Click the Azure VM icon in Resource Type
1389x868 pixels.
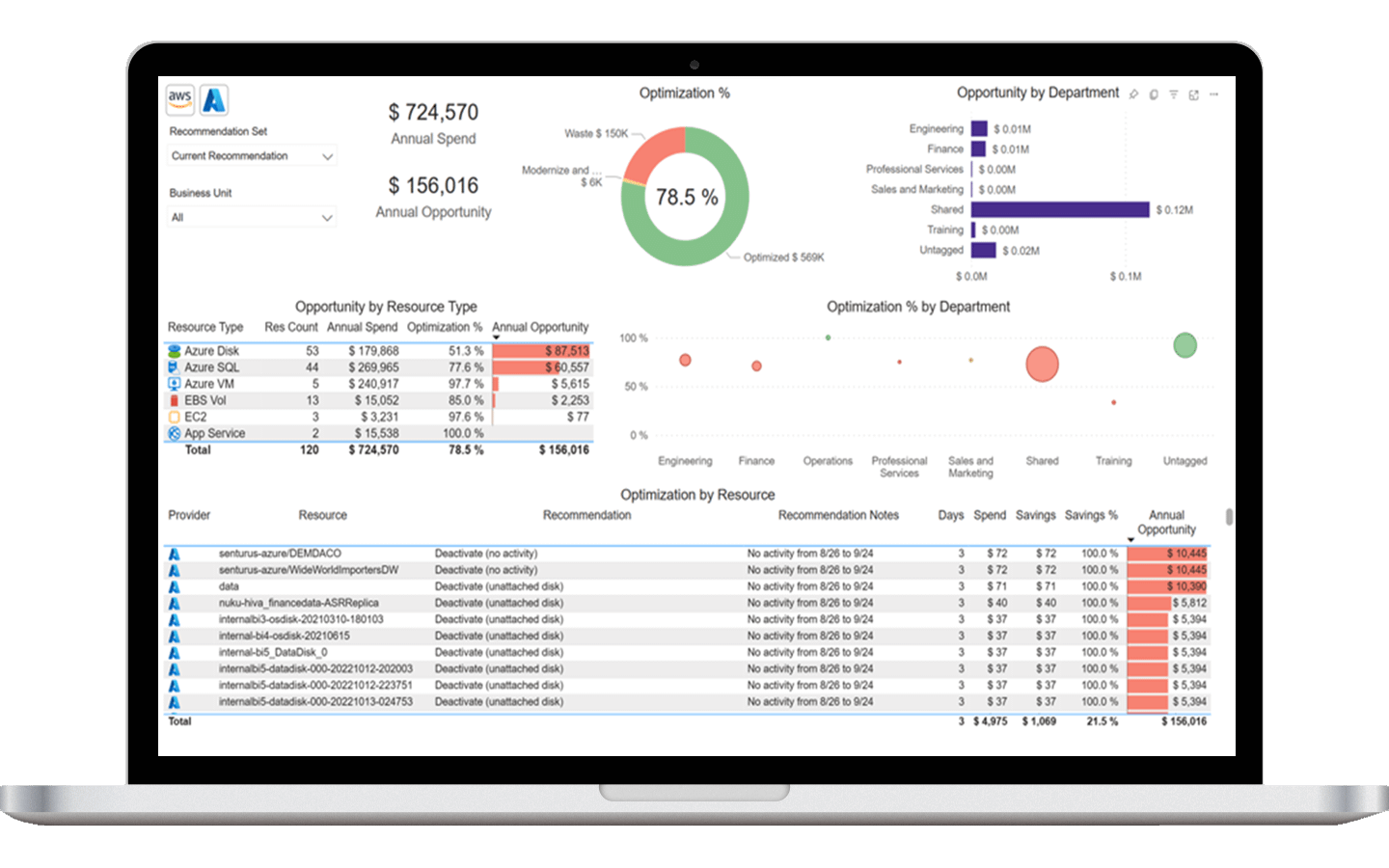click(174, 384)
